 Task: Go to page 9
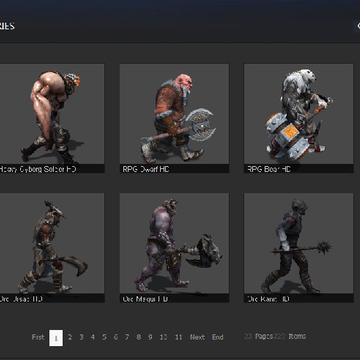pyautogui.click(x=150, y=337)
